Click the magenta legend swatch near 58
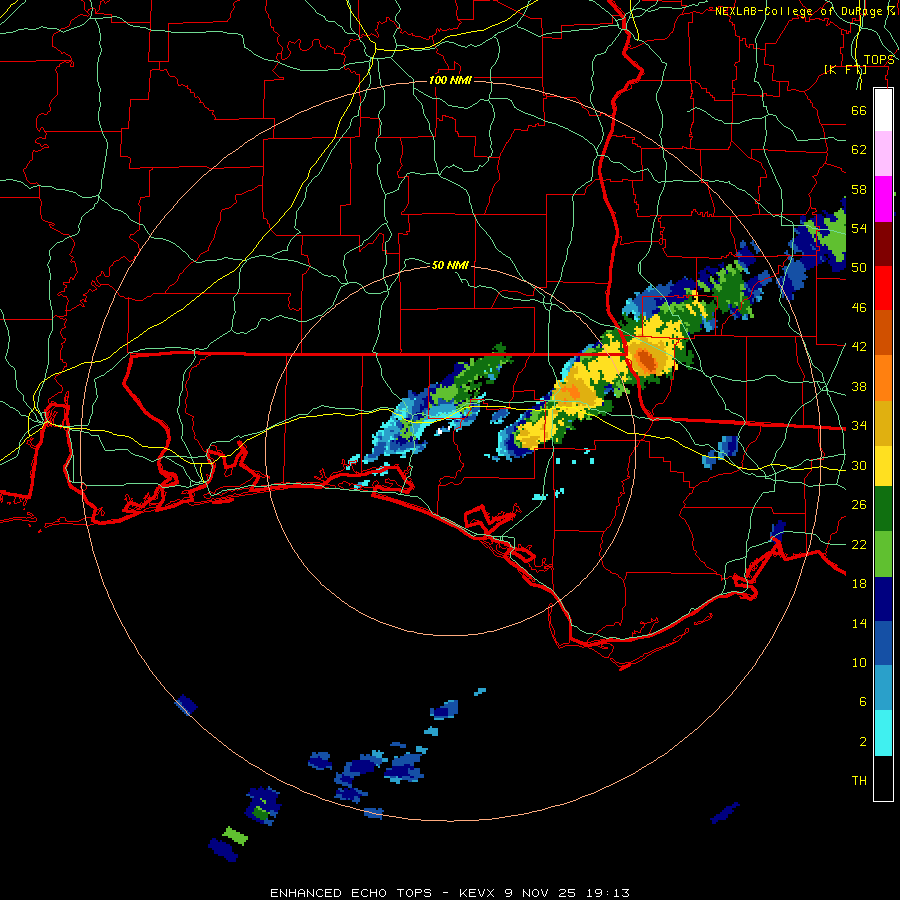Screen dimensions: 900x900 click(x=883, y=199)
